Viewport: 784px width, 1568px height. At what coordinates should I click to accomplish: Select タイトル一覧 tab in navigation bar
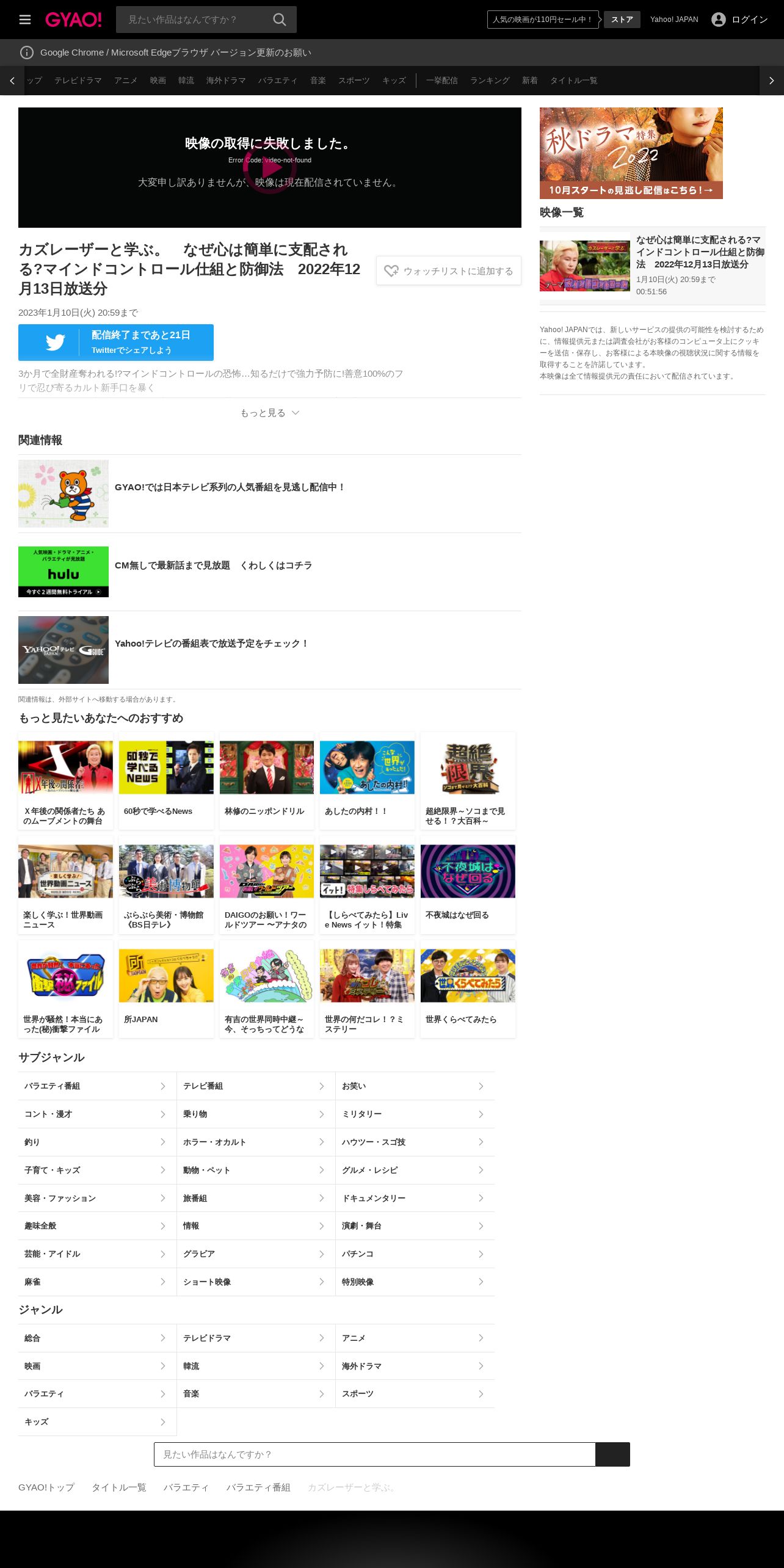click(574, 81)
